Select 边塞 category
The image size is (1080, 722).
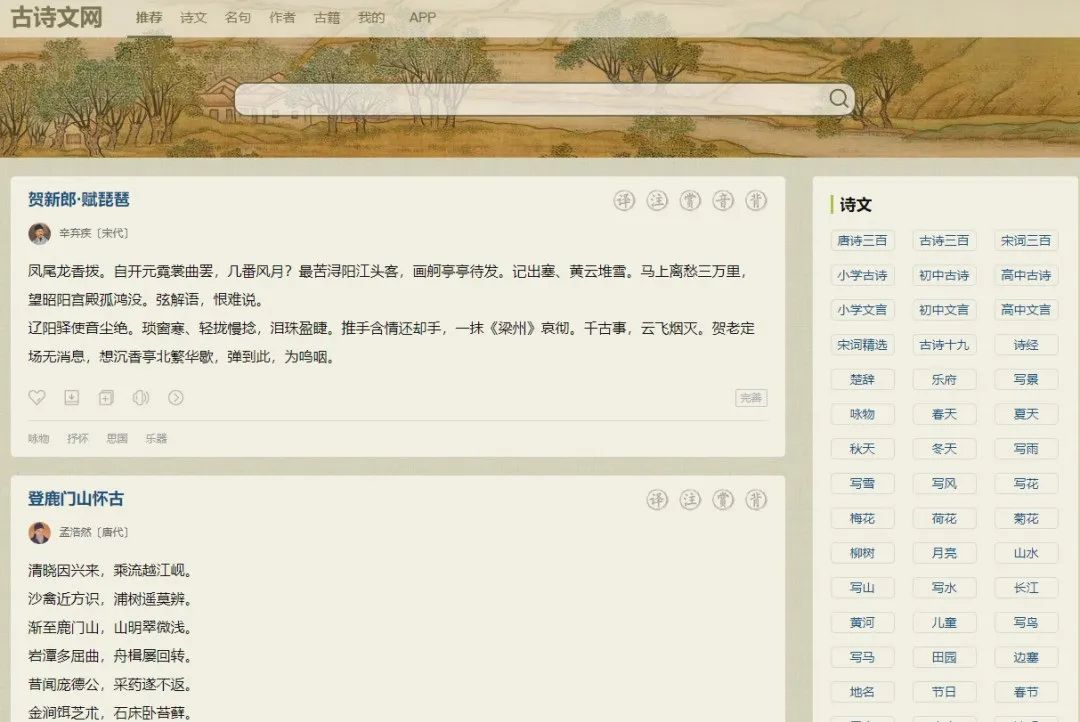(x=1026, y=657)
